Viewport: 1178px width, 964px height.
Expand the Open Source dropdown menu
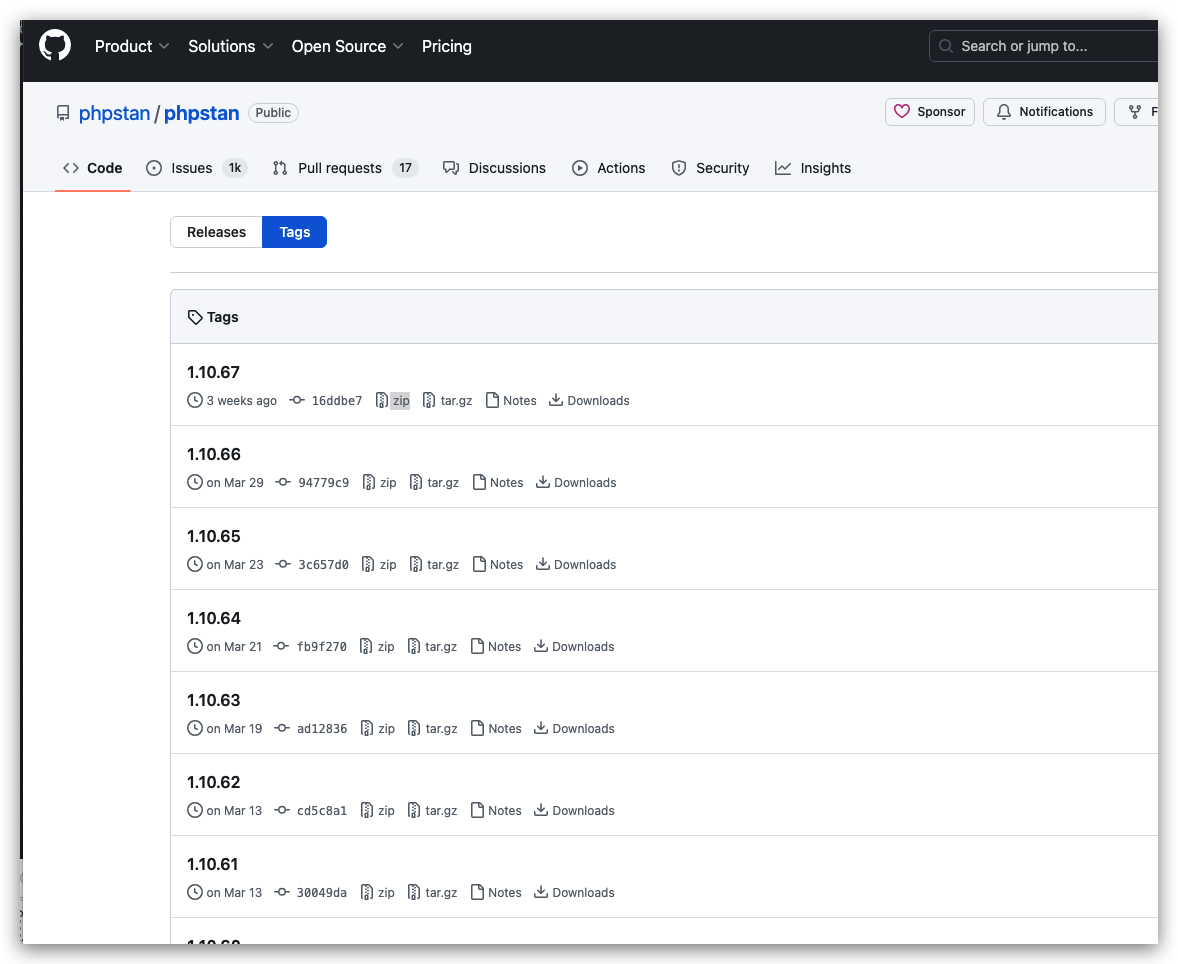(x=347, y=47)
